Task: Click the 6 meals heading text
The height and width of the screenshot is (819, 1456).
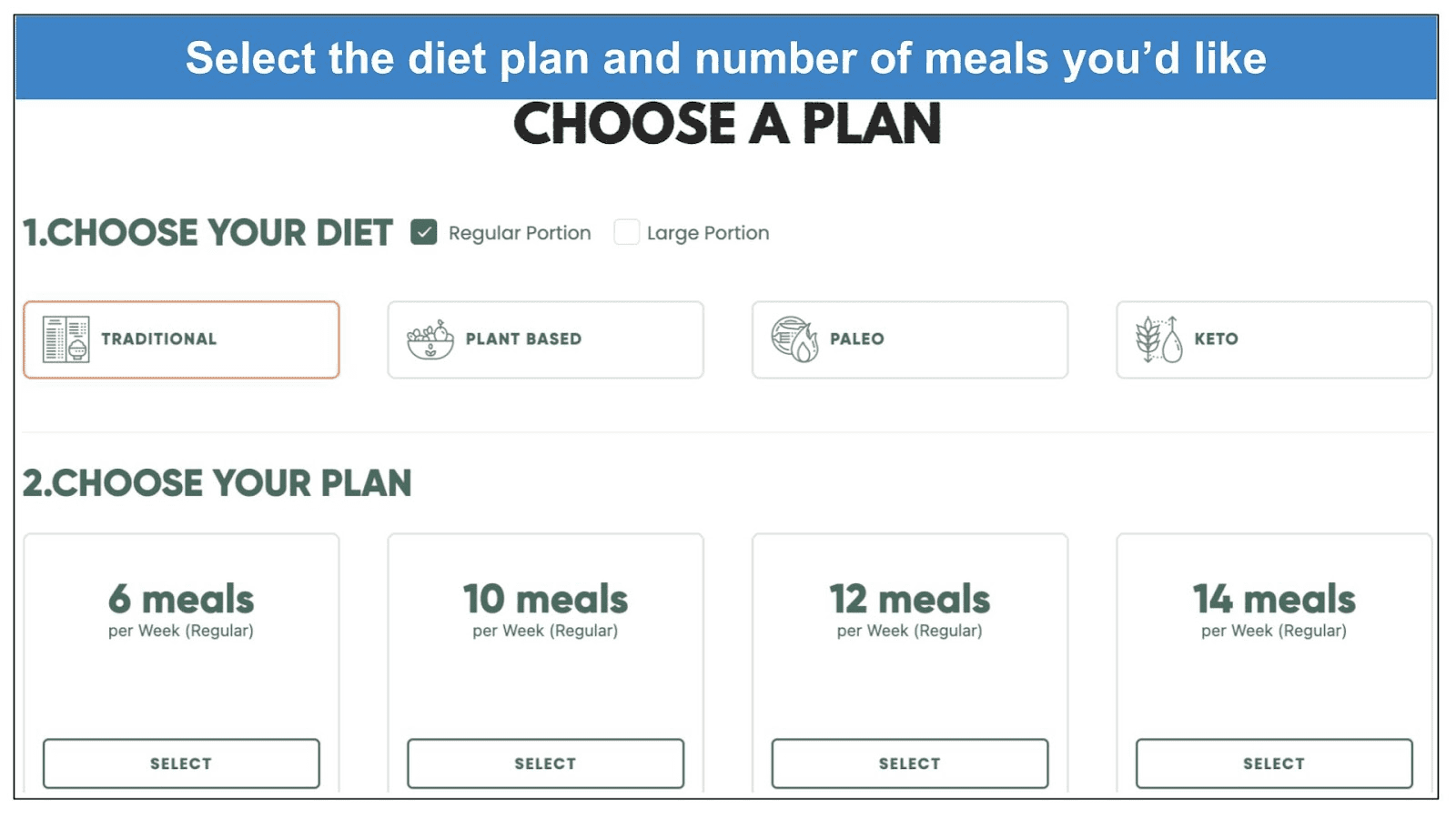Action: 181,599
